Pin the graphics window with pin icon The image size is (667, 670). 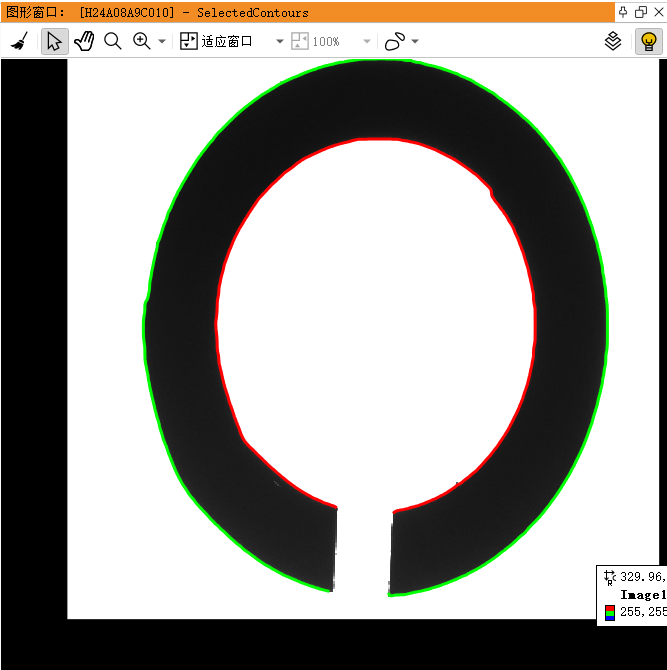point(623,12)
